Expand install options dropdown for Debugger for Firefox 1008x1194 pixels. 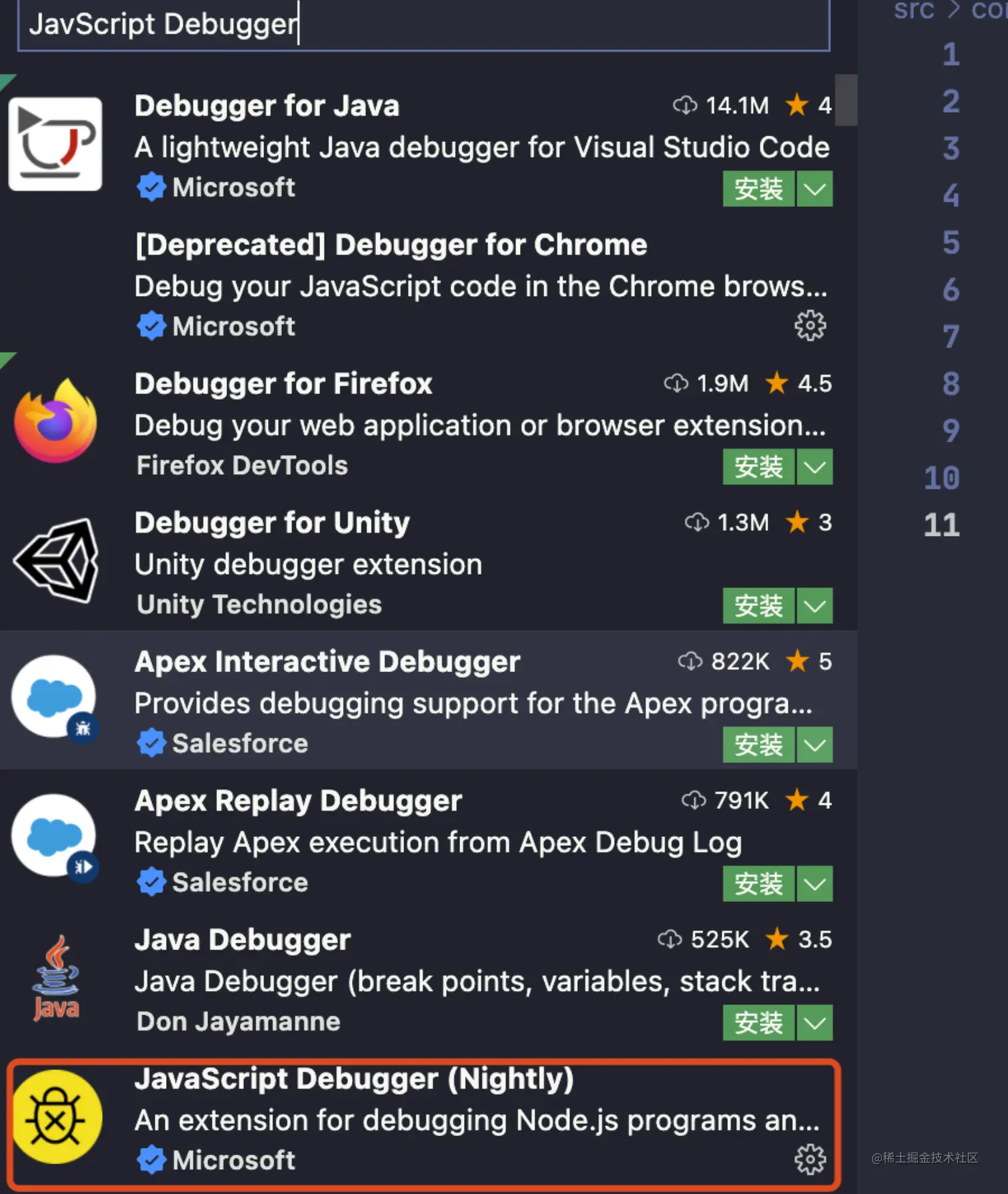[815, 467]
